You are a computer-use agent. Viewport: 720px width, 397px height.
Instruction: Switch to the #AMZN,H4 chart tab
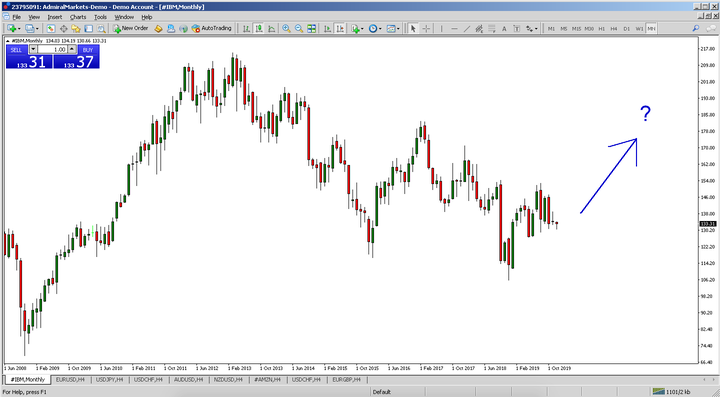[x=267, y=380]
